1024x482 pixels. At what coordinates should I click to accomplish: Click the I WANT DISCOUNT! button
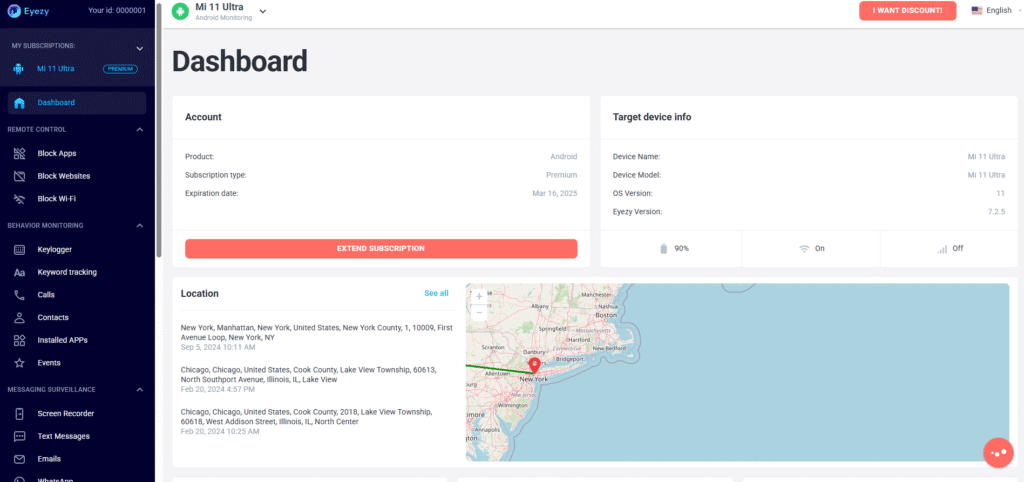point(907,10)
